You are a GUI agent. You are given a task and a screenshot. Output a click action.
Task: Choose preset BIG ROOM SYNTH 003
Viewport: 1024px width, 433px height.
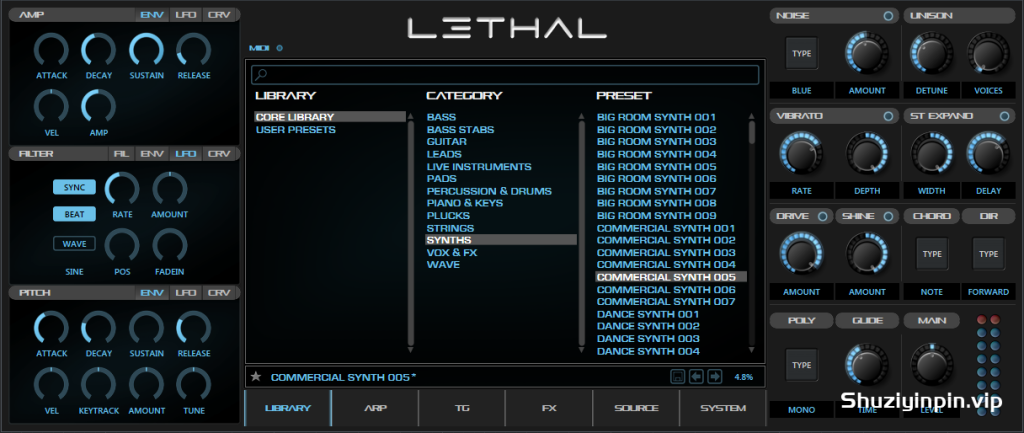coord(656,142)
